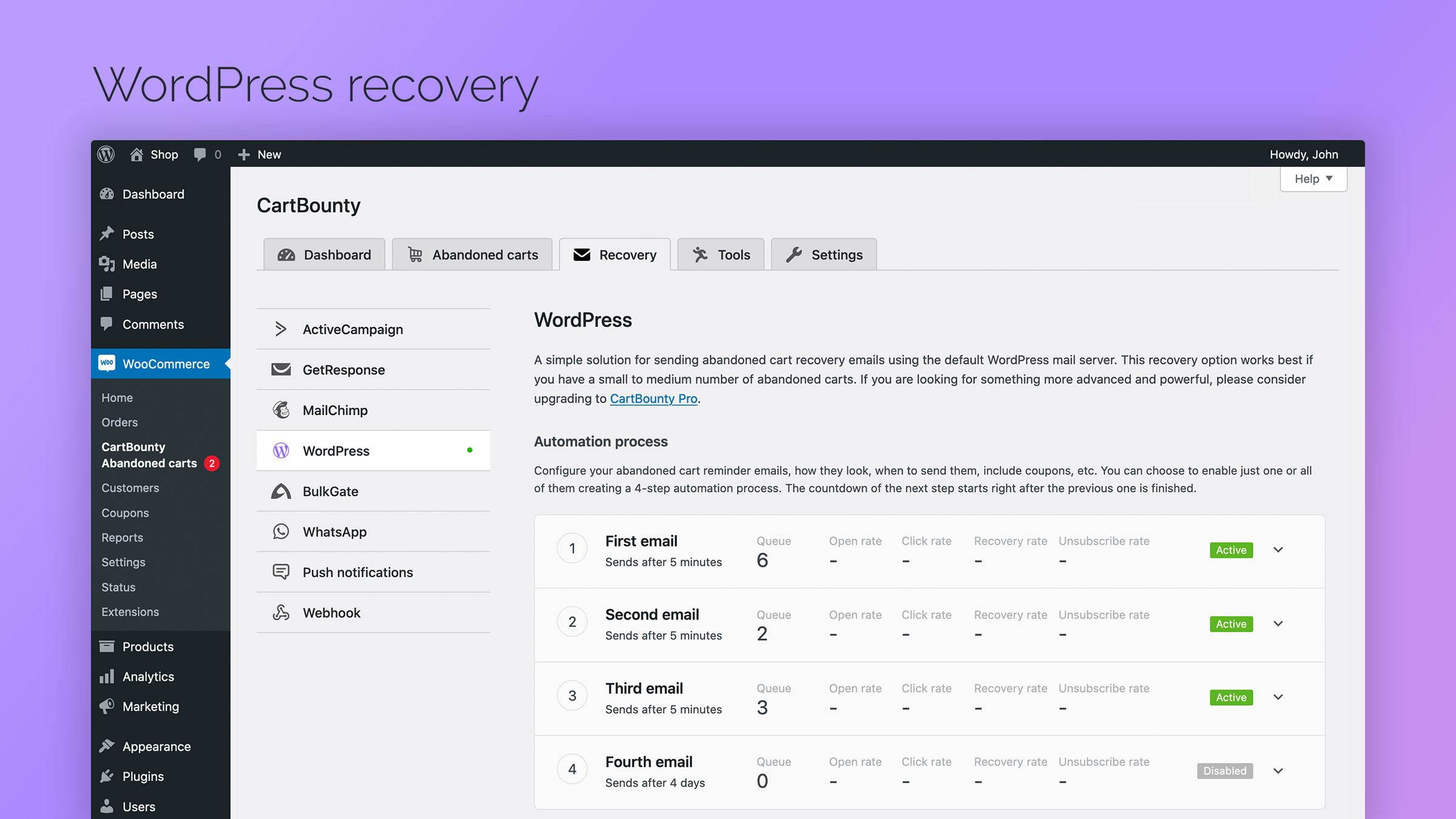Click the red badge on CartBounty Abandoned carts
1456x819 pixels.
pyautogui.click(x=211, y=463)
